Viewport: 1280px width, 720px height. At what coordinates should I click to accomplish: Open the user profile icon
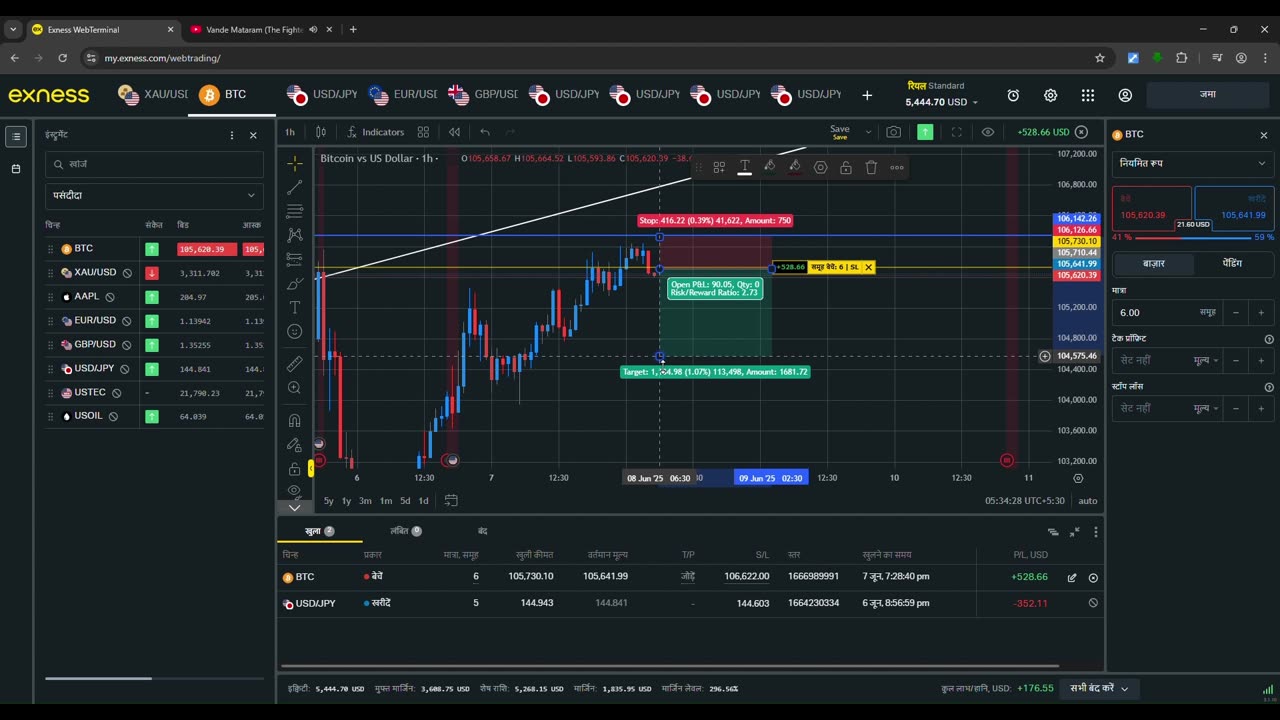tap(1125, 95)
